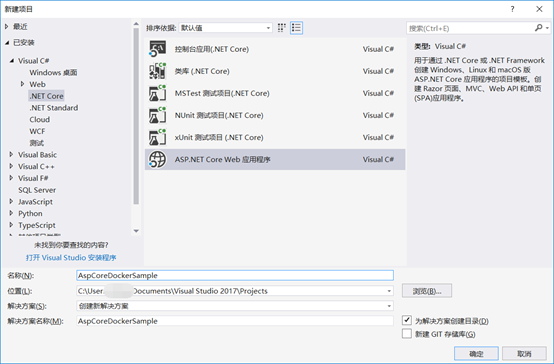554x364 pixels.
Task: Open the solution option dropdown
Action: click(389, 306)
